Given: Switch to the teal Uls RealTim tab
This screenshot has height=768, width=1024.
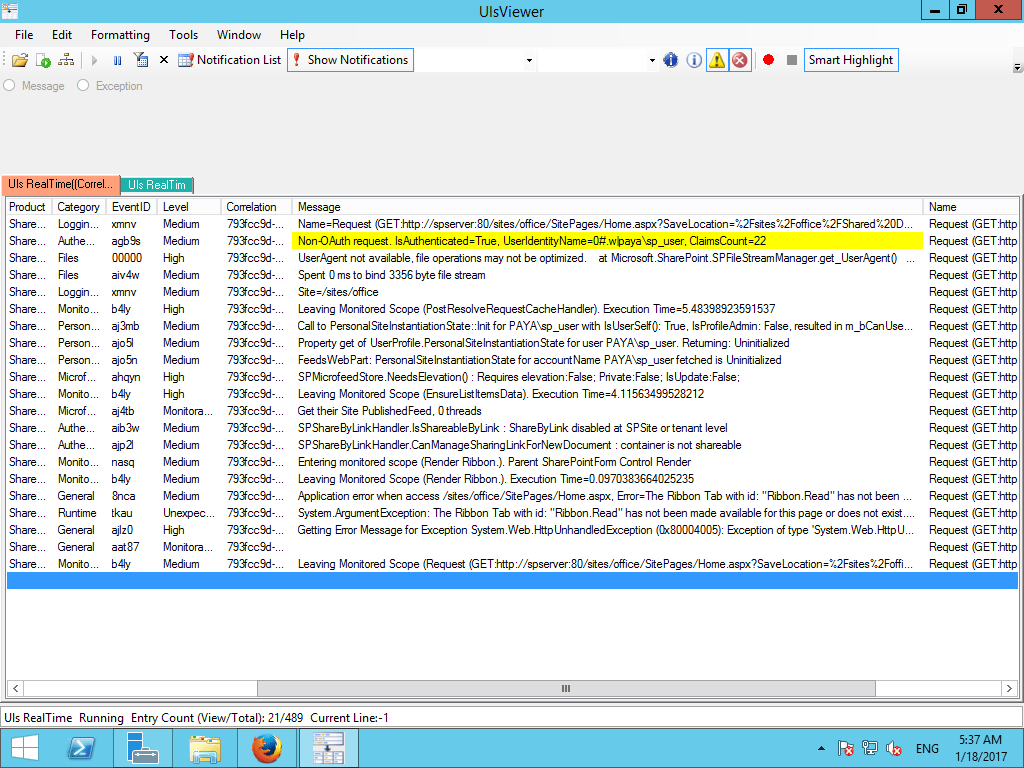Looking at the screenshot, I should pos(157,185).
